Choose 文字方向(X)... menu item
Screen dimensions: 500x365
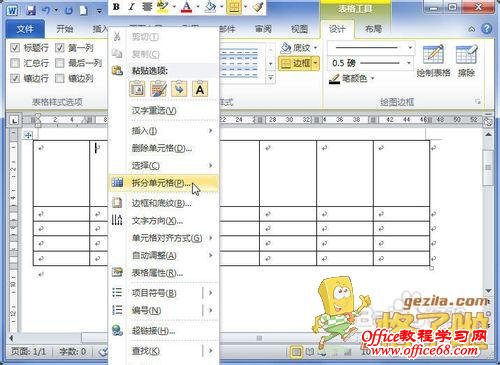[x=163, y=221]
